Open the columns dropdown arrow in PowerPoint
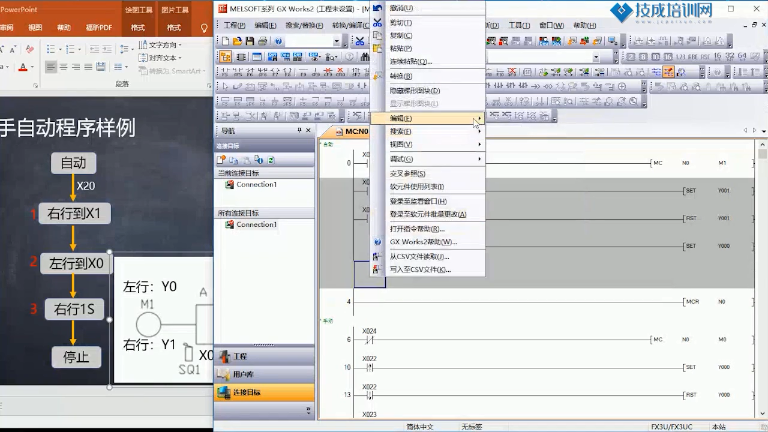Viewport: 768px width, 432px height. click(126, 67)
